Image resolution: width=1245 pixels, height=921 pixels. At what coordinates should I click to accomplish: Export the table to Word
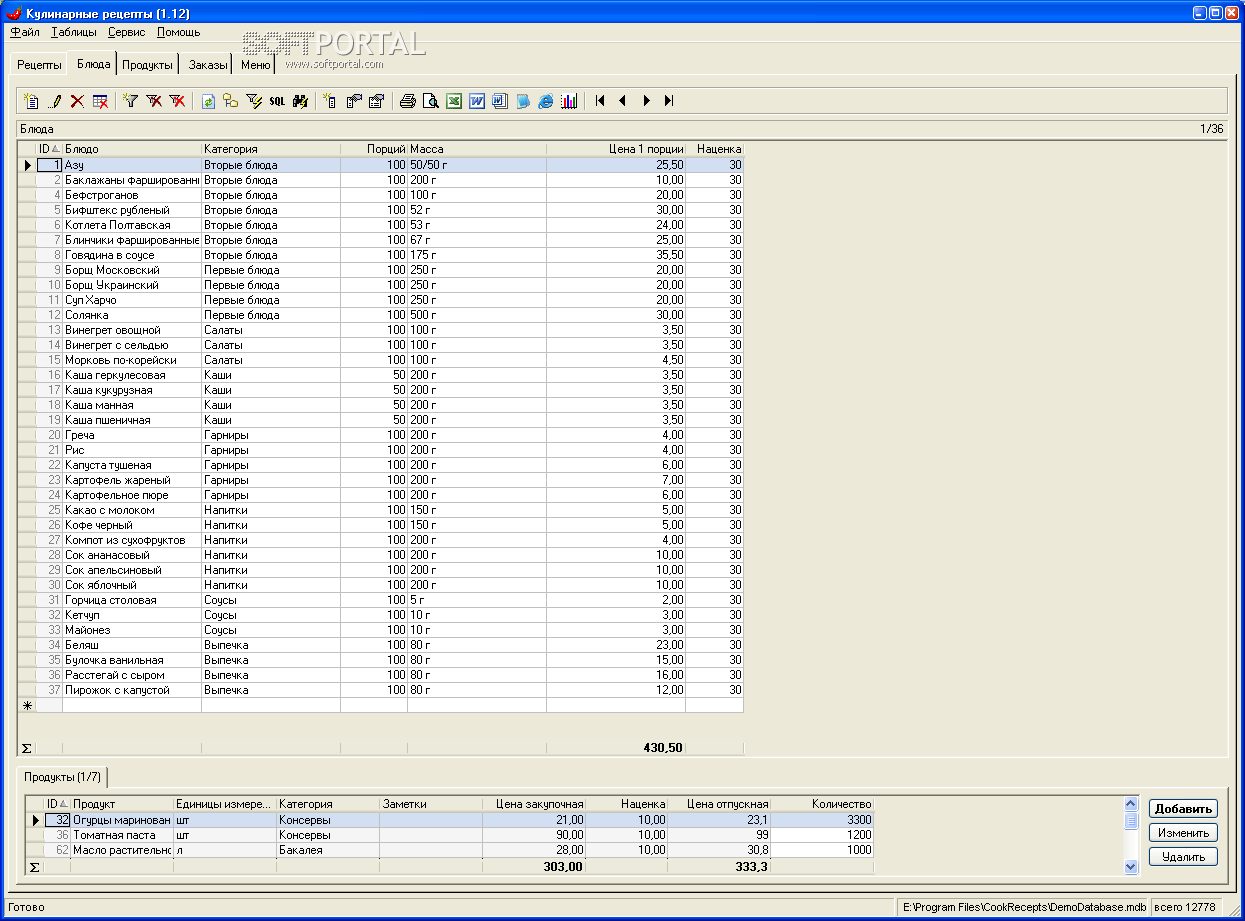477,101
